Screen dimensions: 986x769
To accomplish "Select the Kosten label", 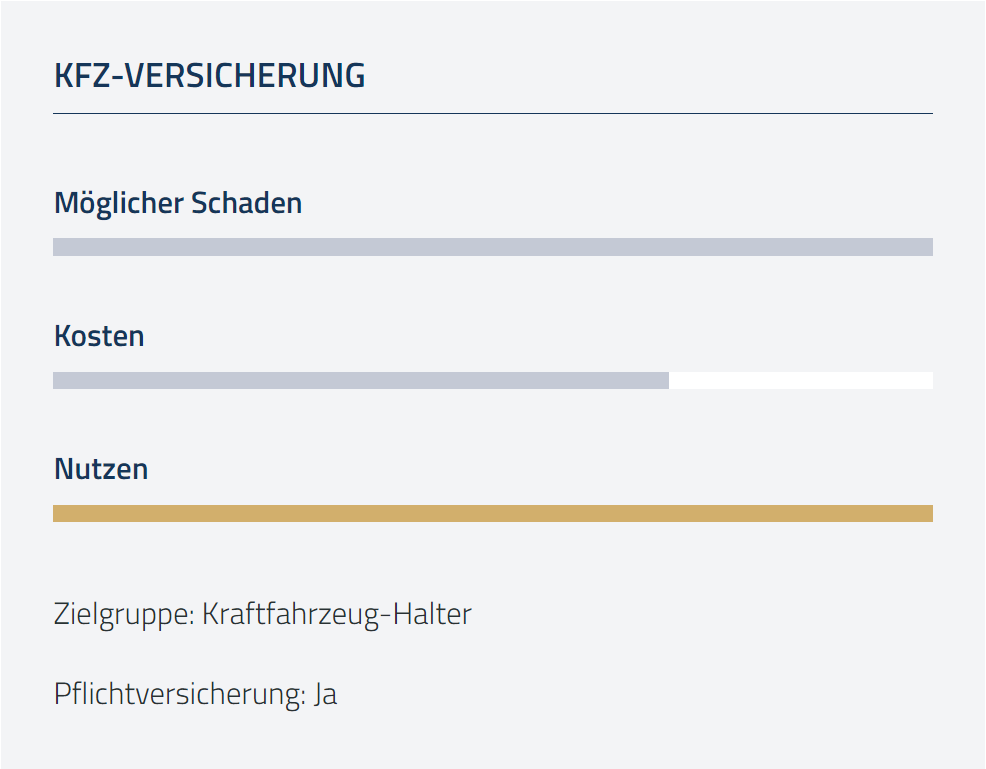I will click(x=99, y=336).
